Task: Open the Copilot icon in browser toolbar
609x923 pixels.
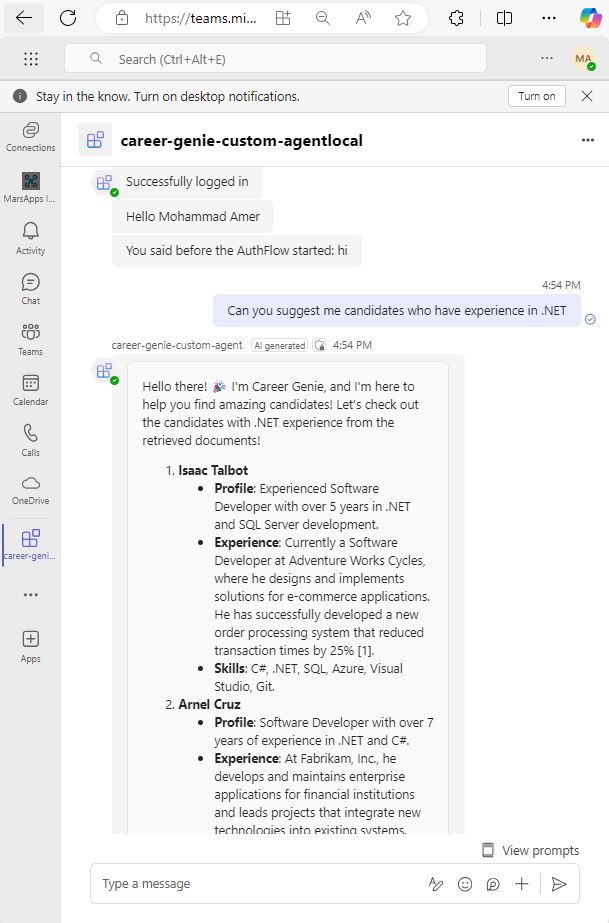Action: pos(590,18)
